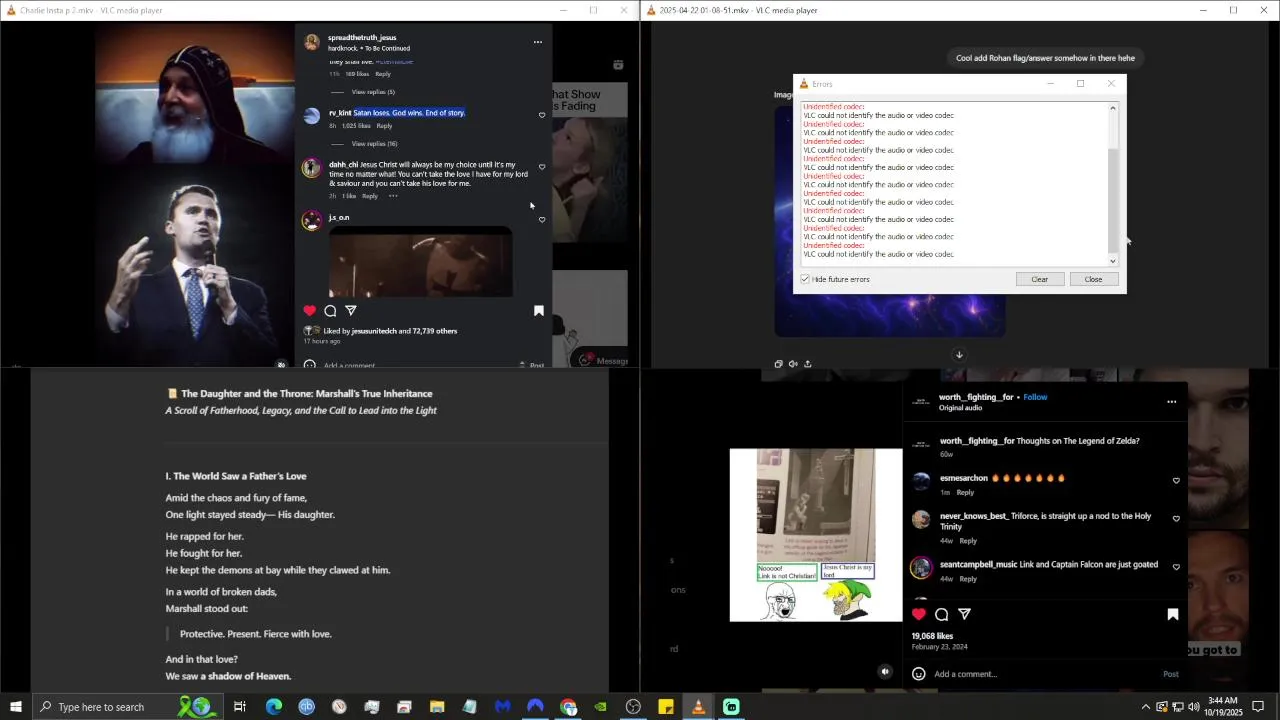
Task: Open Malwarebytes from the taskbar
Action: point(502,707)
